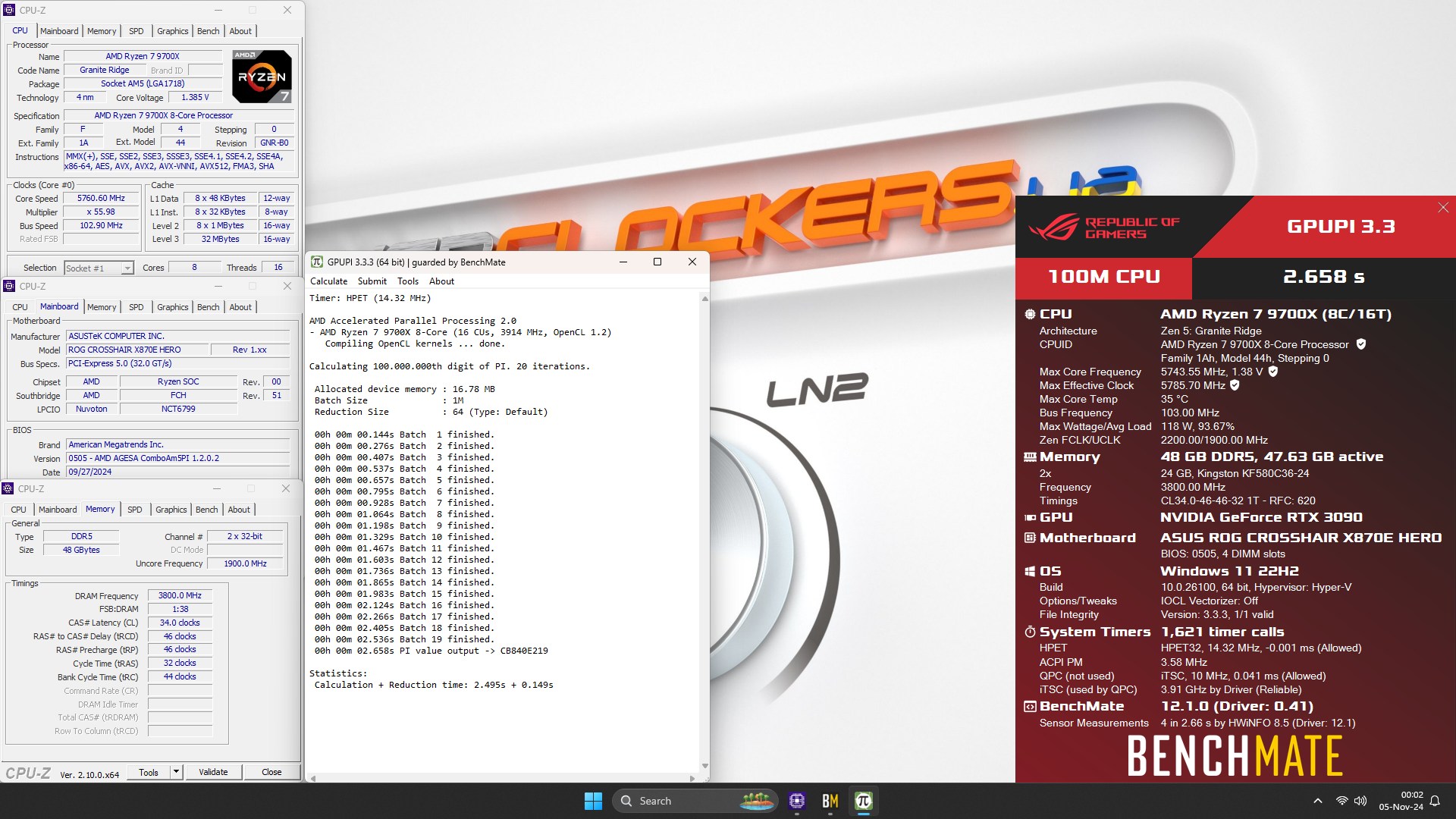Expand the Socket #1 selection dropdown
Viewport: 1456px width, 819px height.
click(x=127, y=268)
